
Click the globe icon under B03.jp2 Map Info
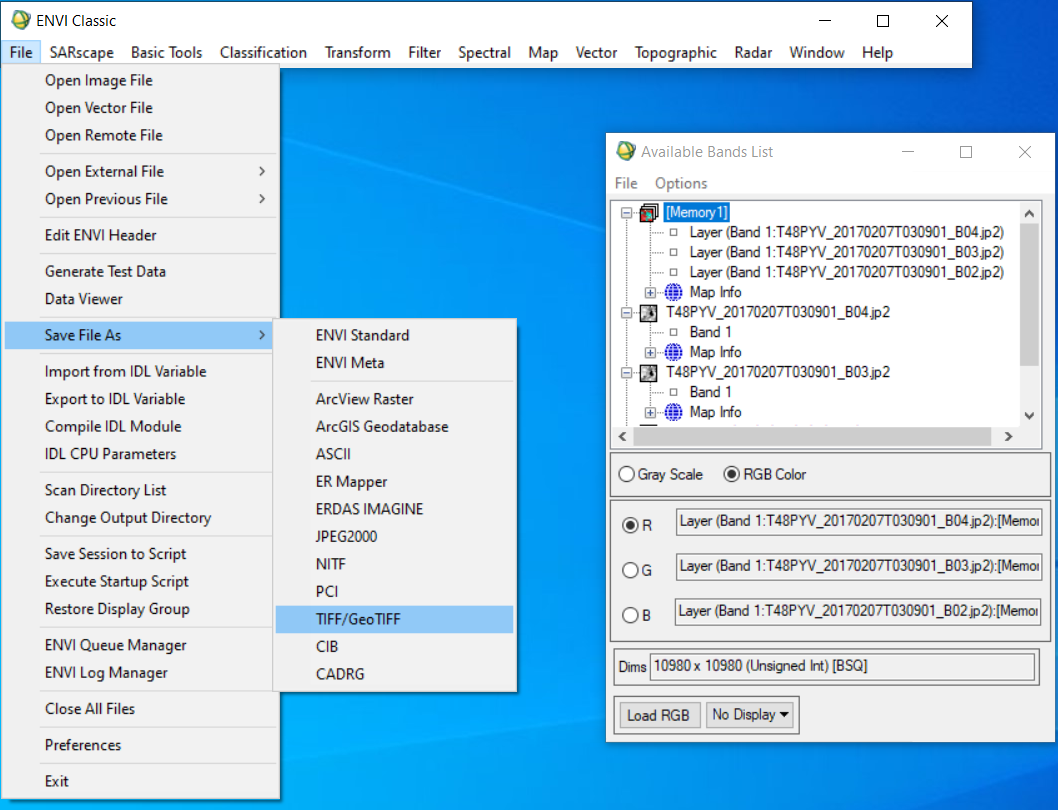coord(673,412)
